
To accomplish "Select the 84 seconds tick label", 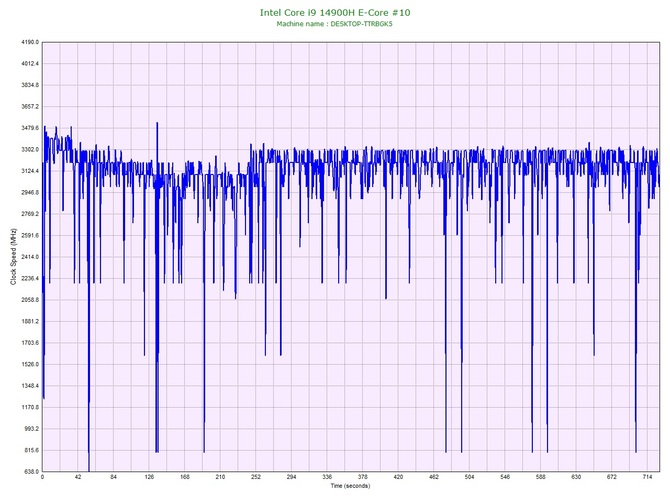I will tap(113, 477).
